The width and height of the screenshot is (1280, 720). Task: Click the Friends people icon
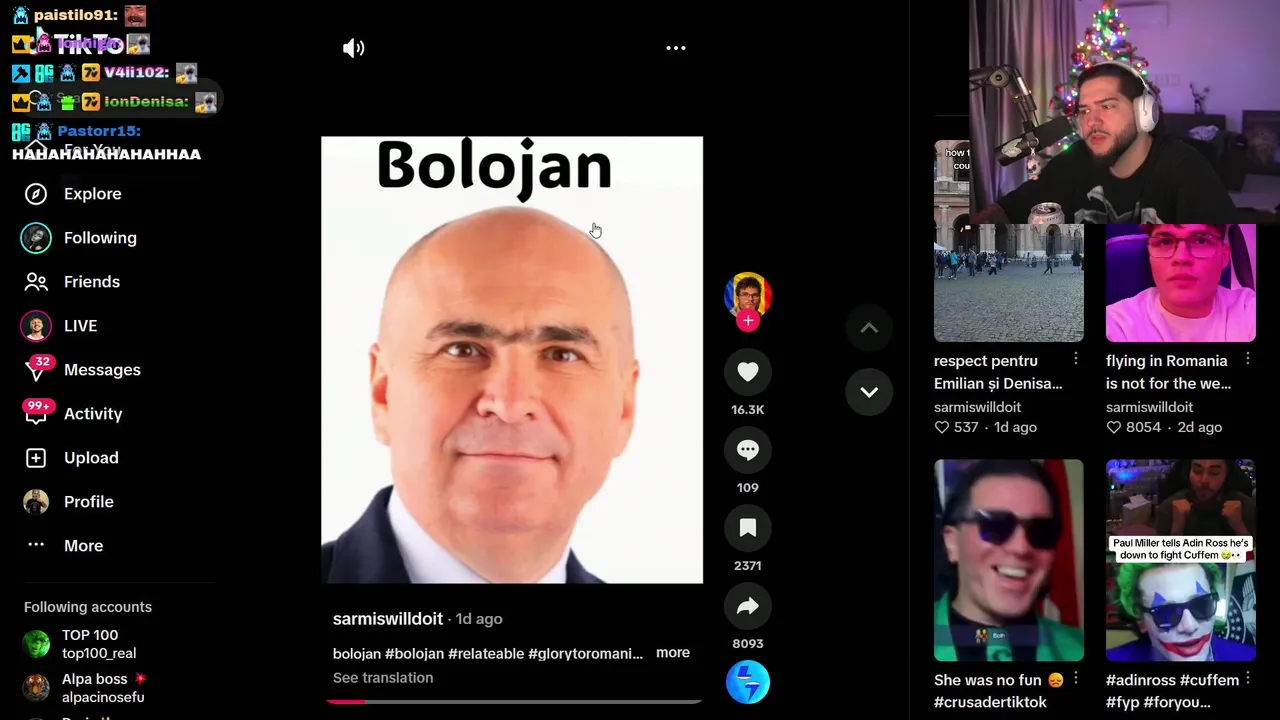[36, 282]
